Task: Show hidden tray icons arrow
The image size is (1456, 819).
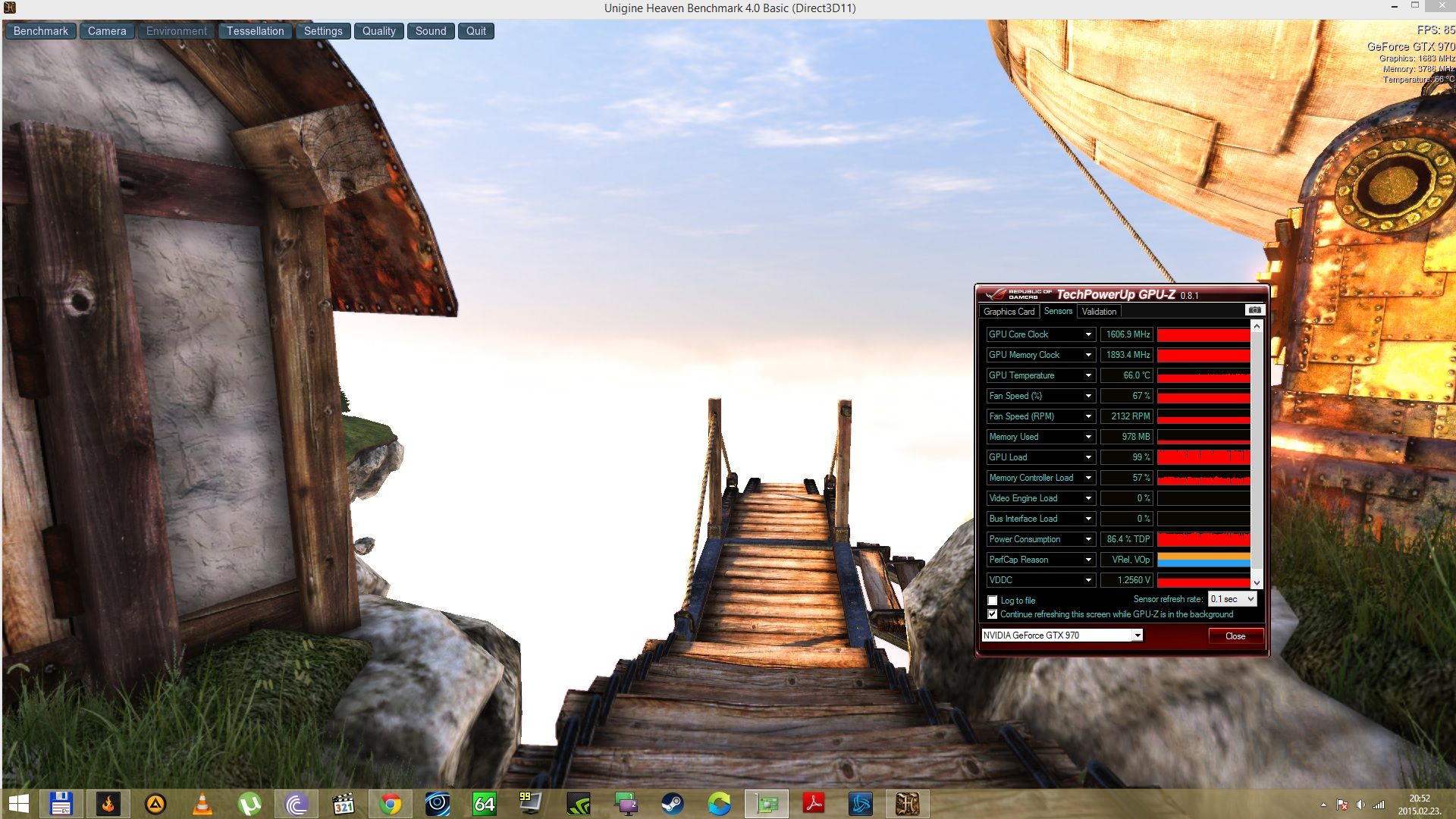Action: 1323,805
